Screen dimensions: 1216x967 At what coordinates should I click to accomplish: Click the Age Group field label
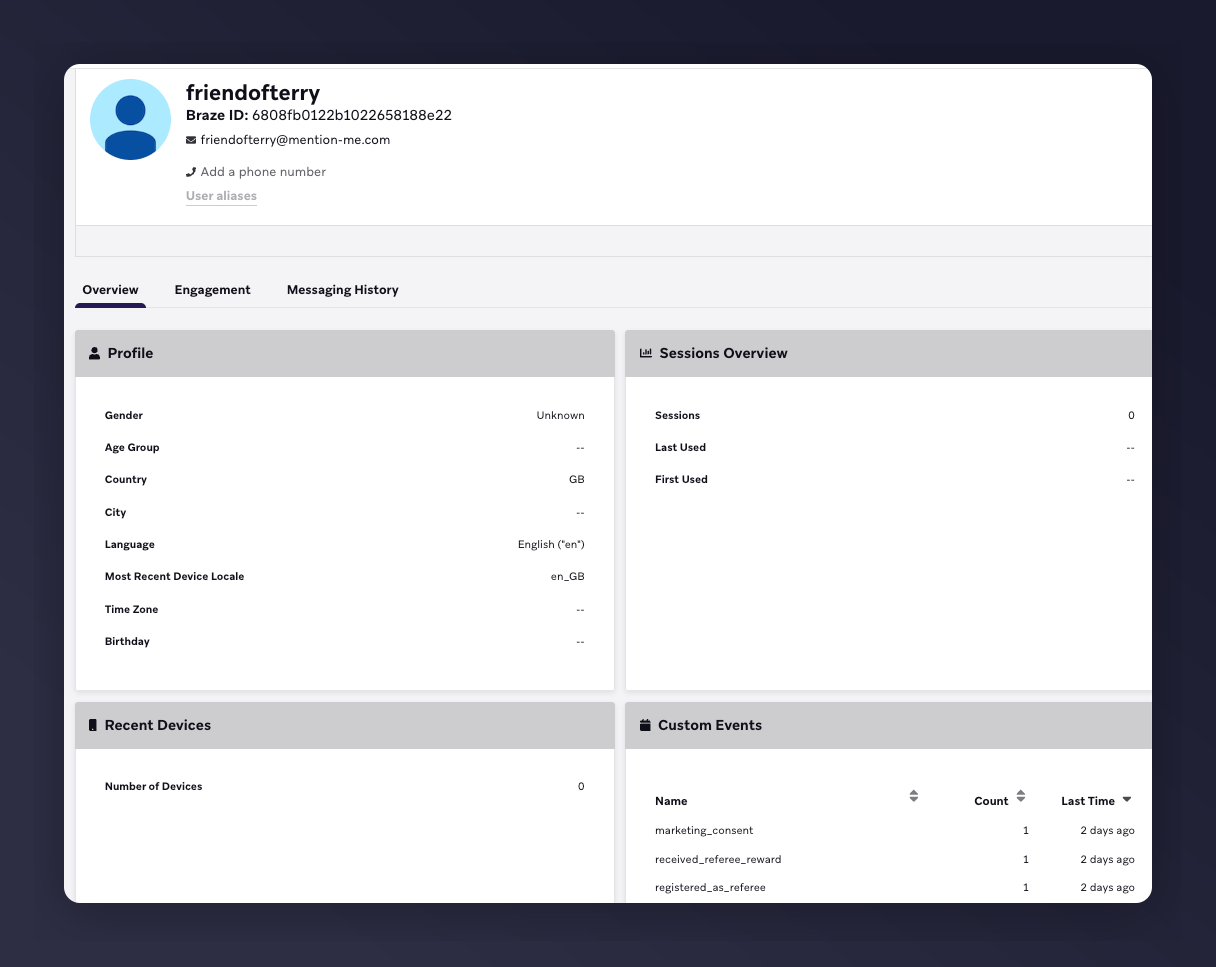132,448
